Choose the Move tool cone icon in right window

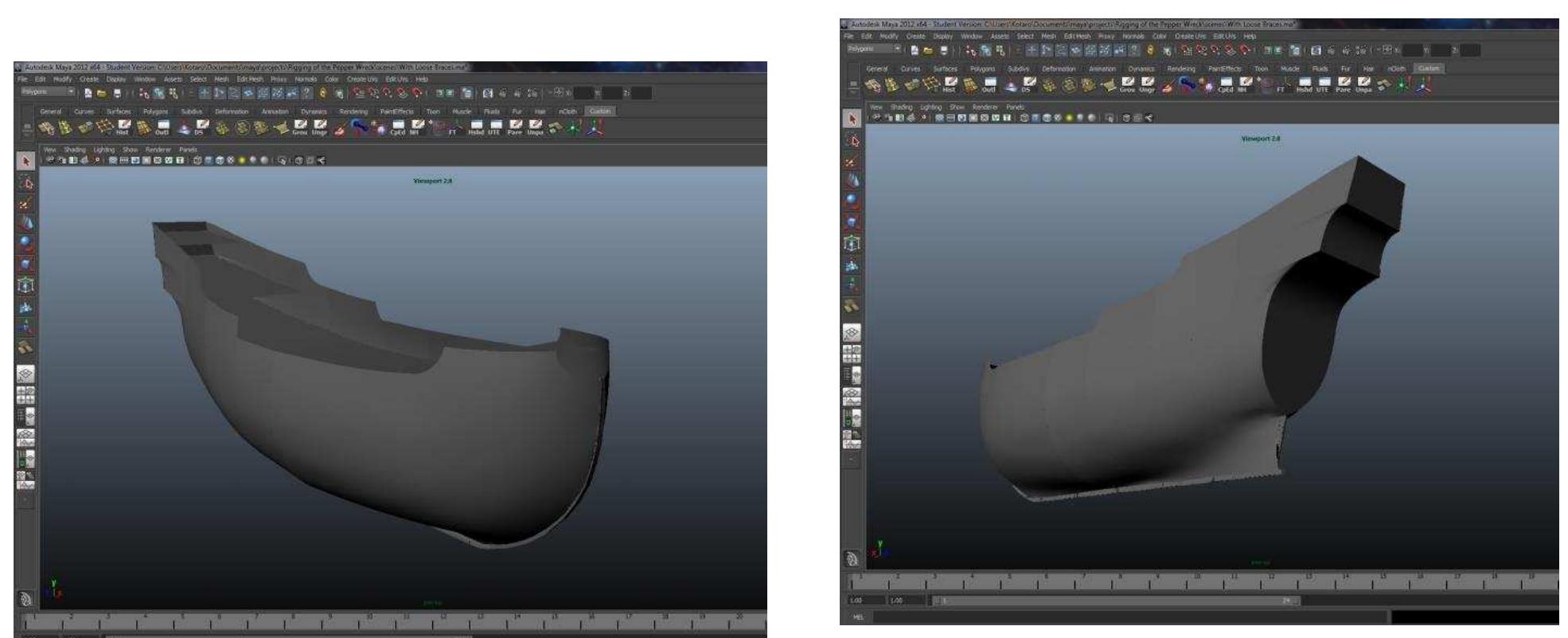pos(852,181)
